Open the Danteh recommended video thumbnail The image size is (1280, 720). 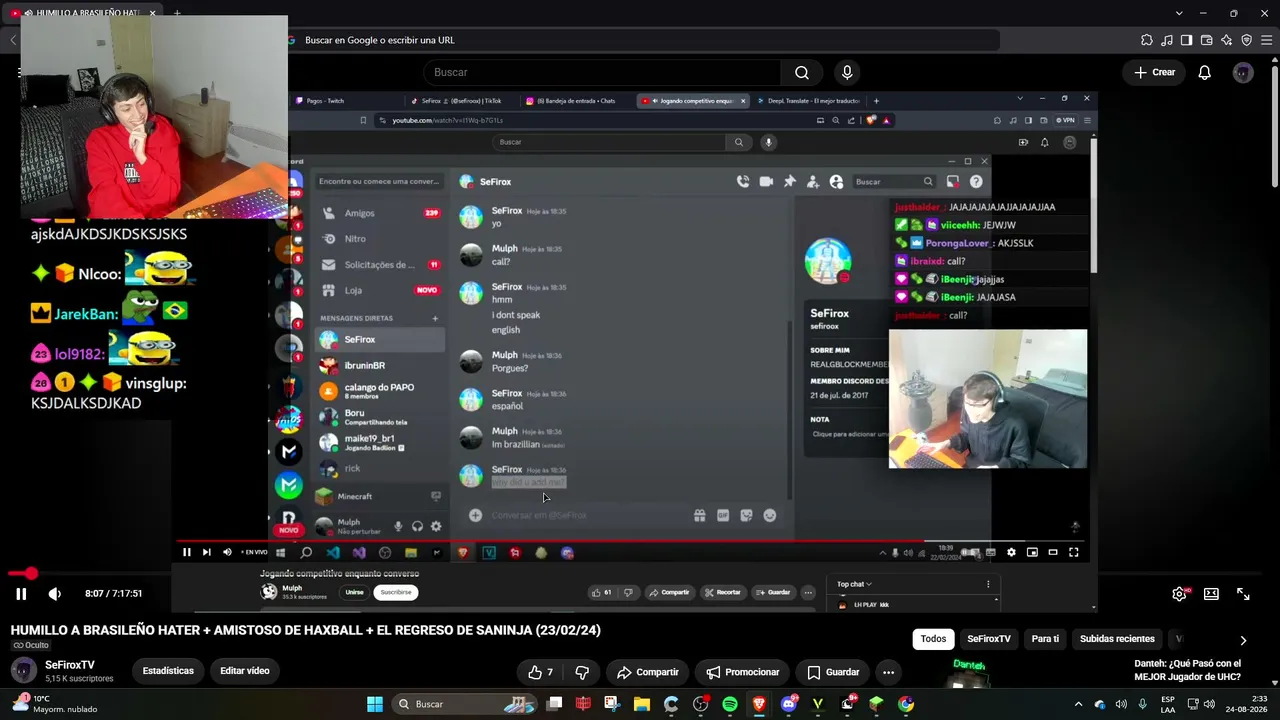tap(969, 674)
